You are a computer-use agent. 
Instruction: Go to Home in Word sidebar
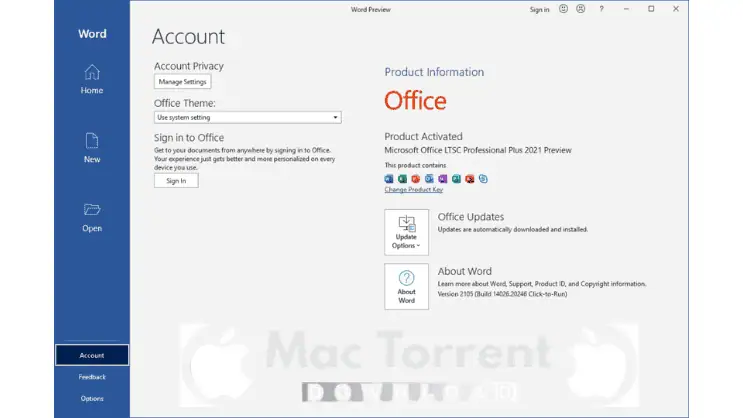[x=92, y=80]
